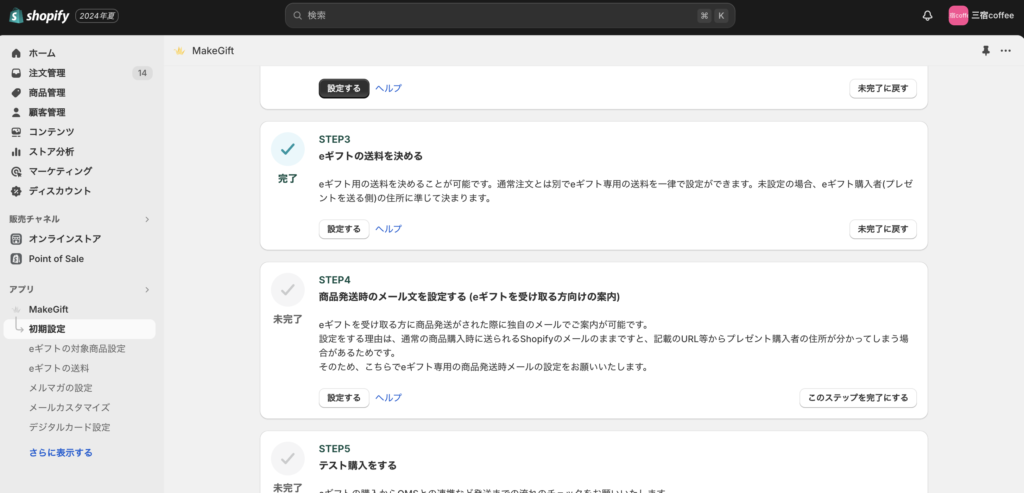Click the ストア分析 bar chart icon
Viewport: 1024px width, 493px height.
pyautogui.click(x=16, y=151)
